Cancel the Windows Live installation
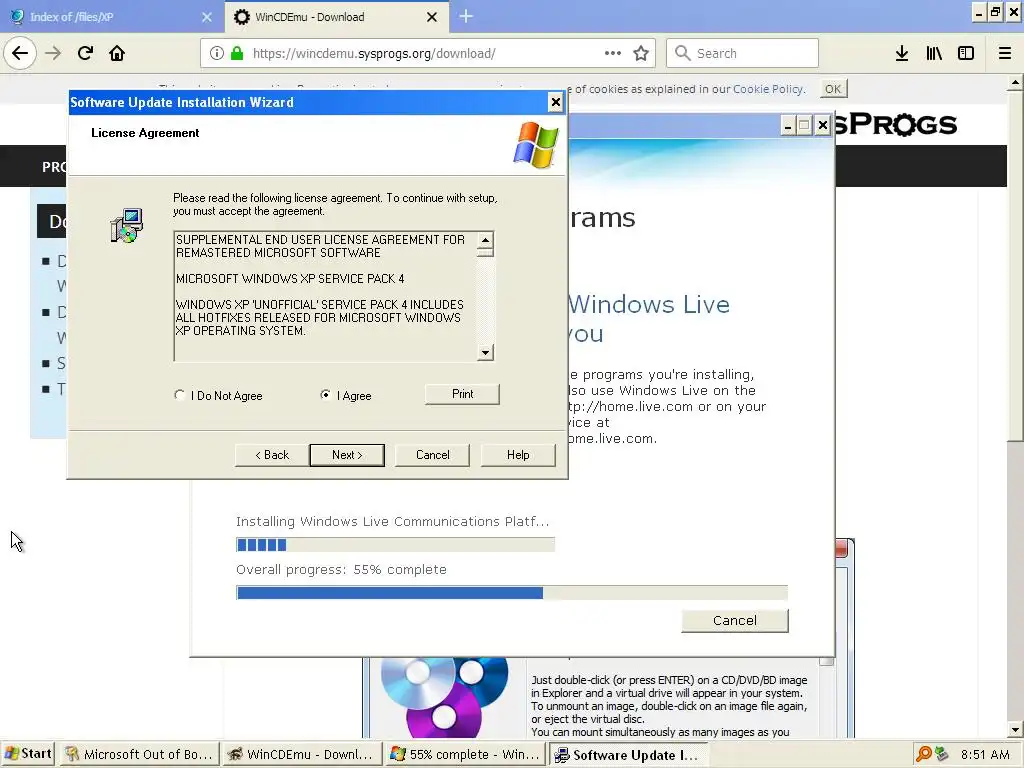The image size is (1024, 768). (735, 620)
